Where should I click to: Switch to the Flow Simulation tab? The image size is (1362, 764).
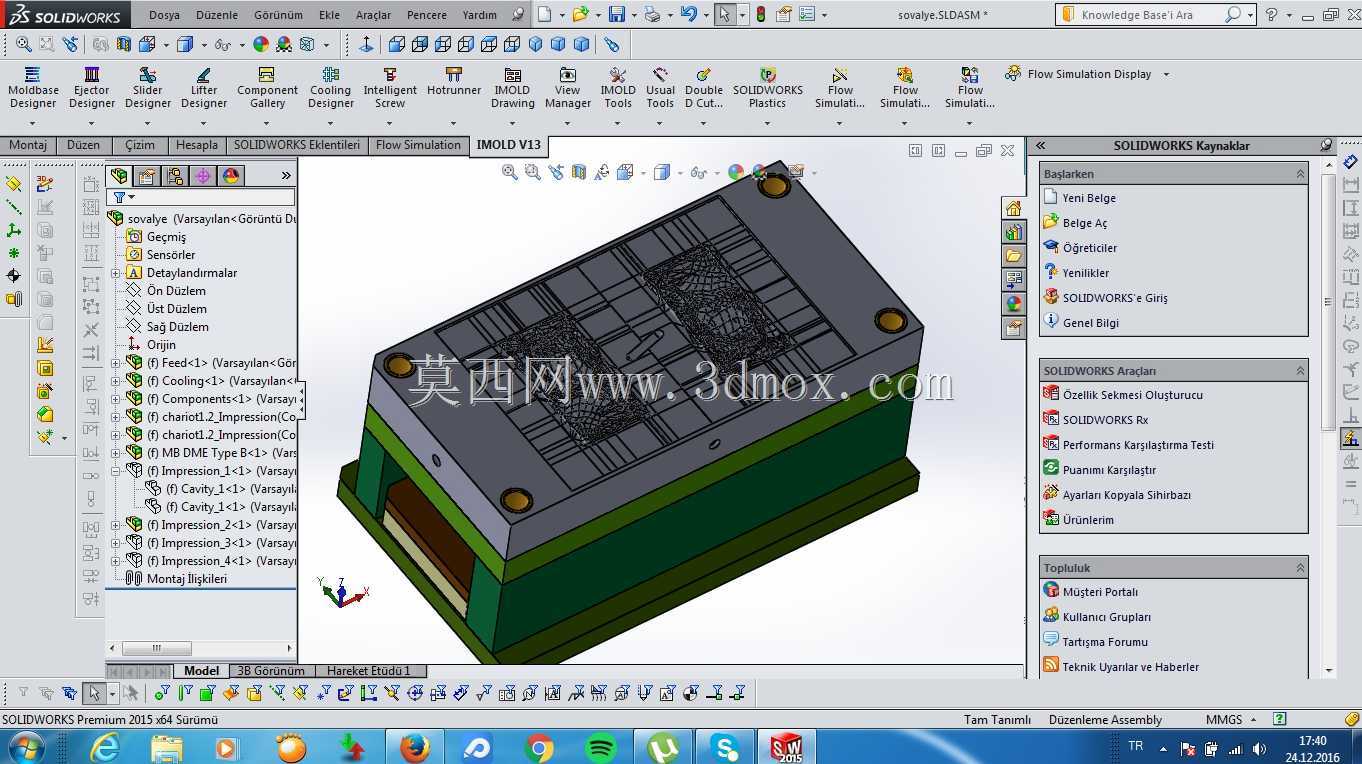(418, 145)
